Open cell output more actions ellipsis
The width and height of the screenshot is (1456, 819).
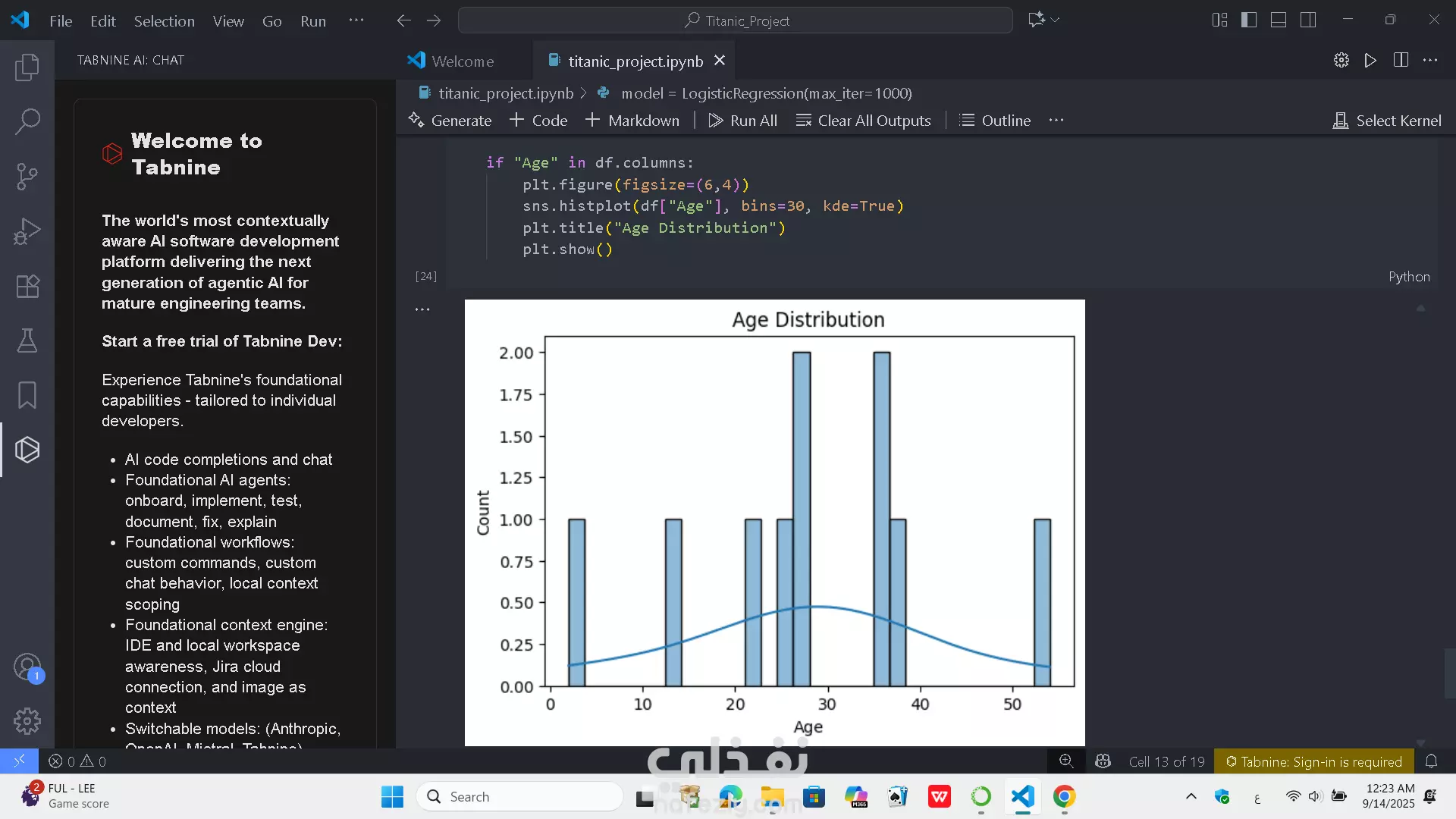click(422, 309)
